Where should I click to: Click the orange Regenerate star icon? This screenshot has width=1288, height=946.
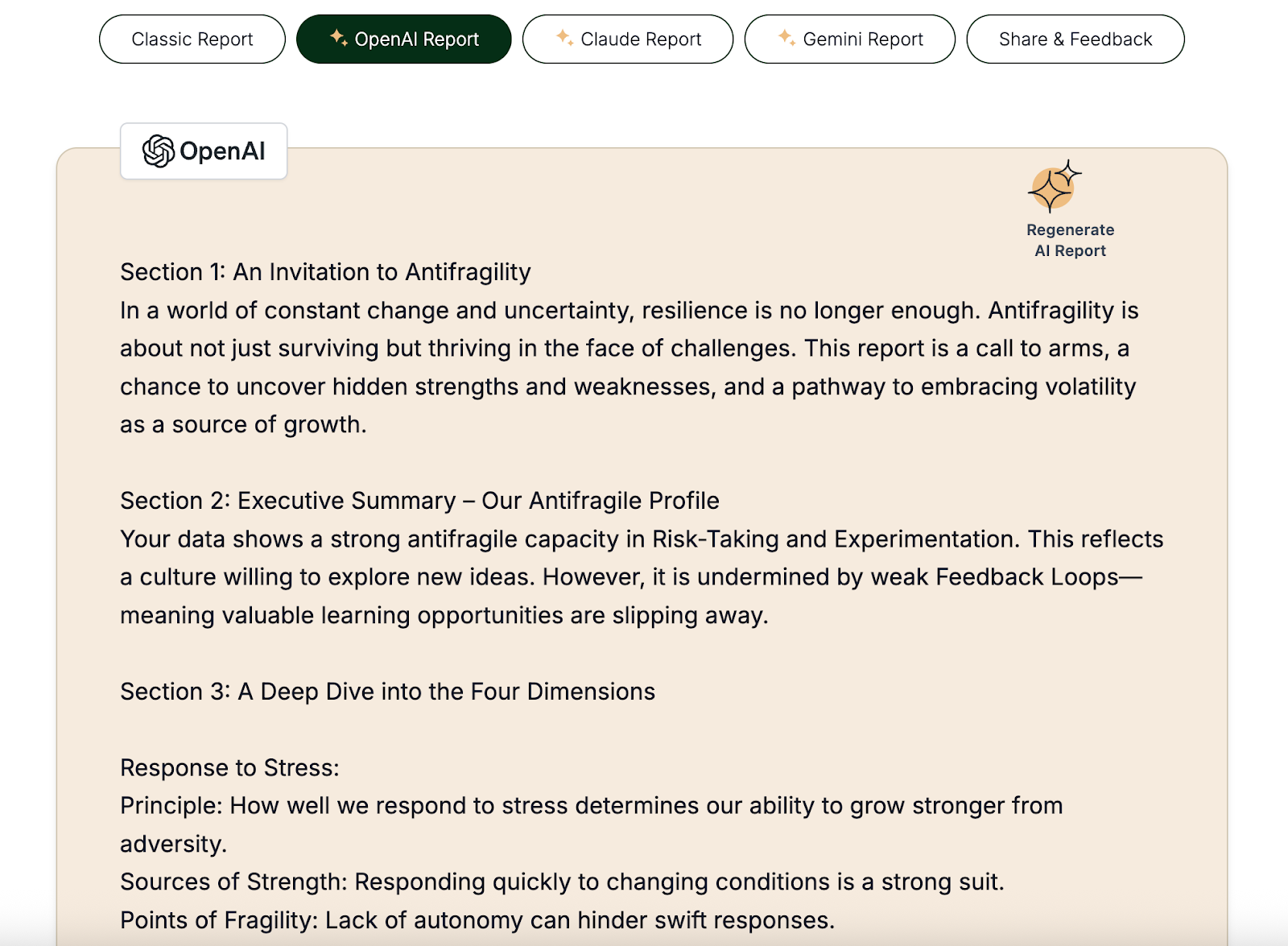click(1054, 187)
